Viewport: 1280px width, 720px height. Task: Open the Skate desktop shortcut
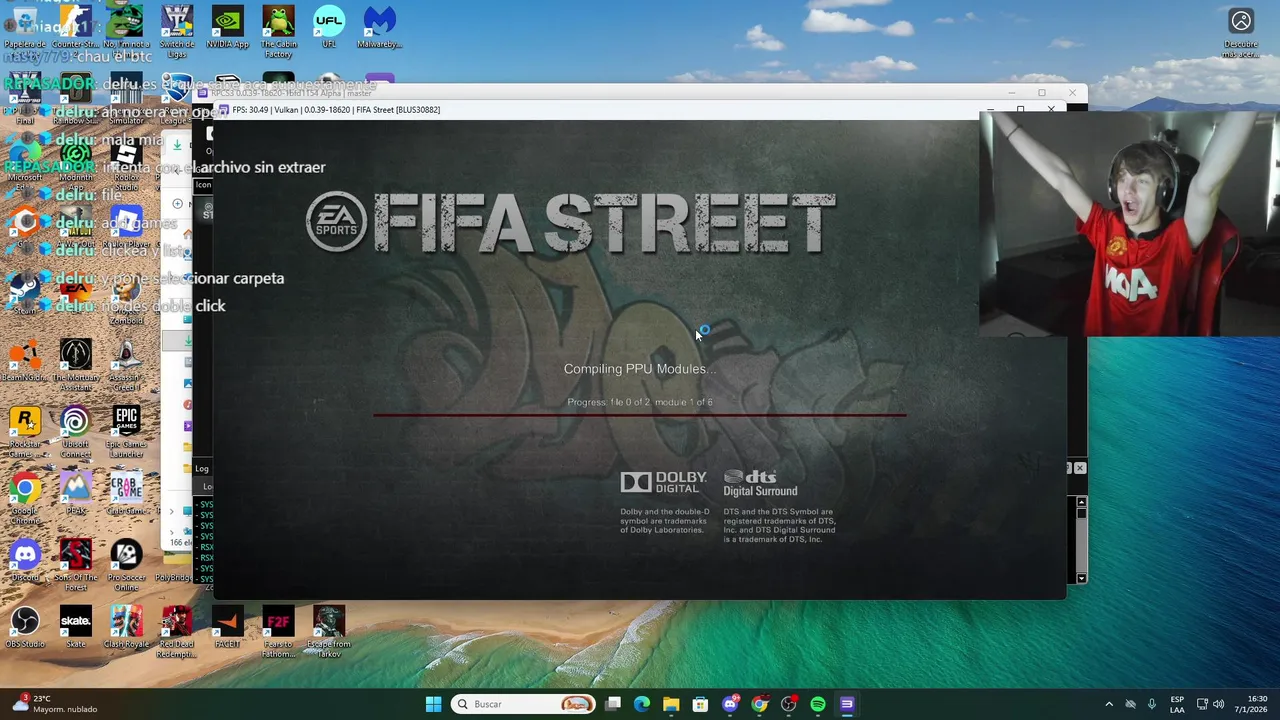(x=75, y=628)
